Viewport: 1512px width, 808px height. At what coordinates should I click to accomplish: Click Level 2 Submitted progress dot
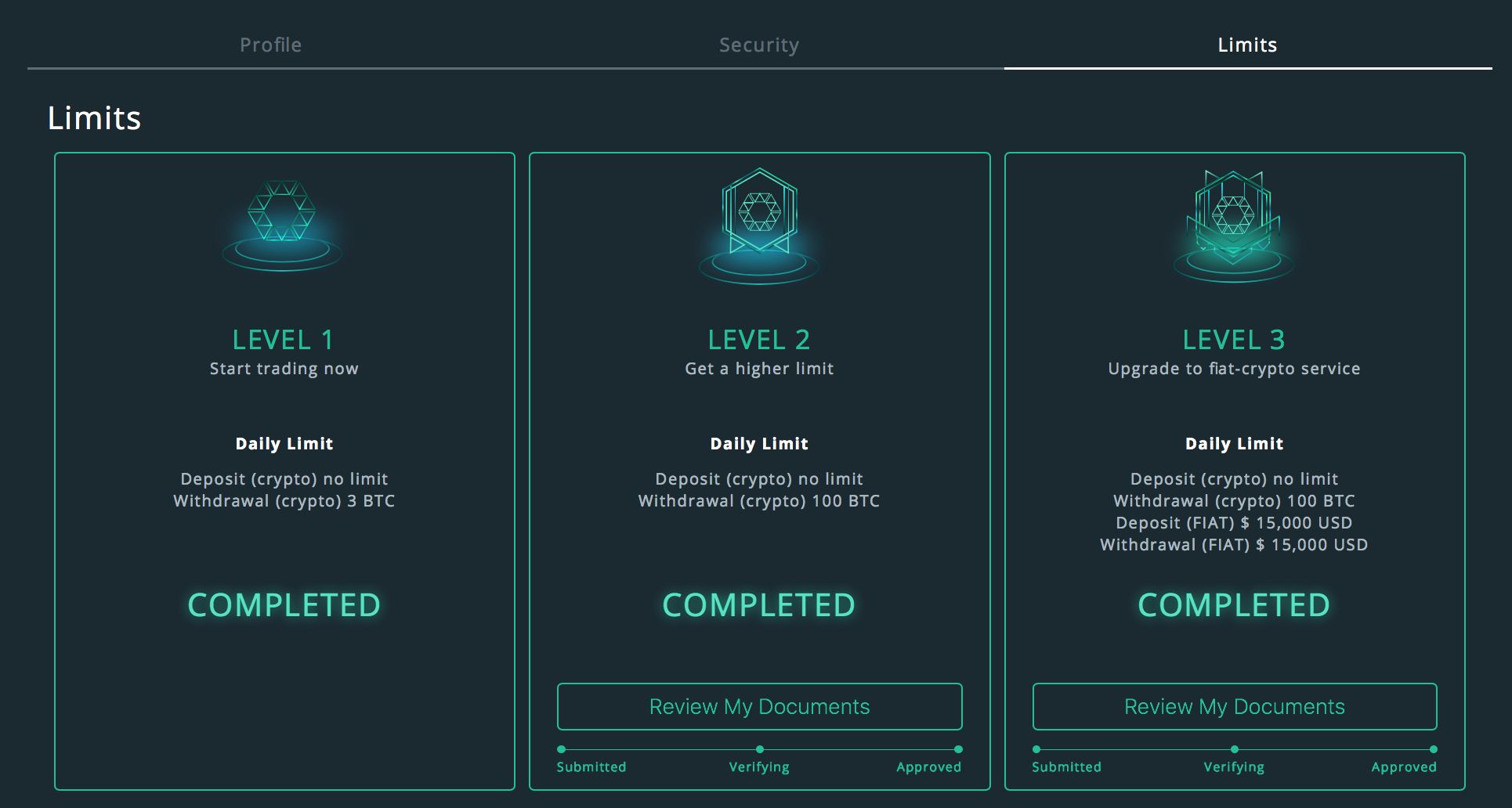tap(561, 749)
